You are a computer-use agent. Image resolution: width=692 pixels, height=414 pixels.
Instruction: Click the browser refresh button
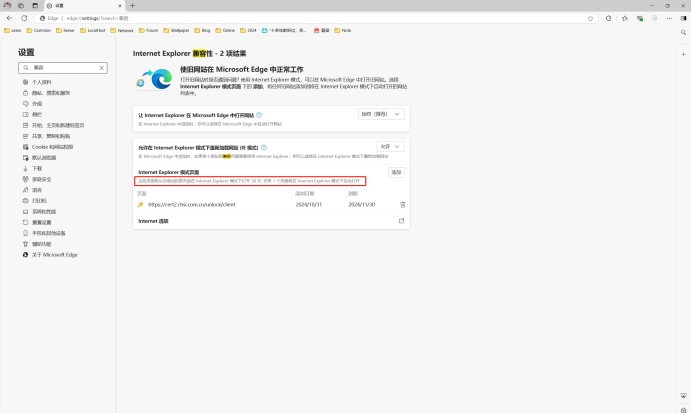tap(24, 18)
